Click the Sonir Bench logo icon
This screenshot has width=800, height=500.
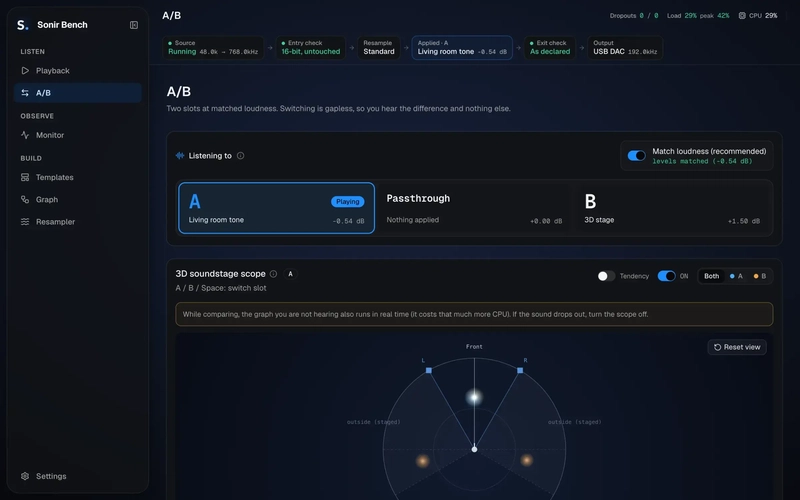pos(22,25)
